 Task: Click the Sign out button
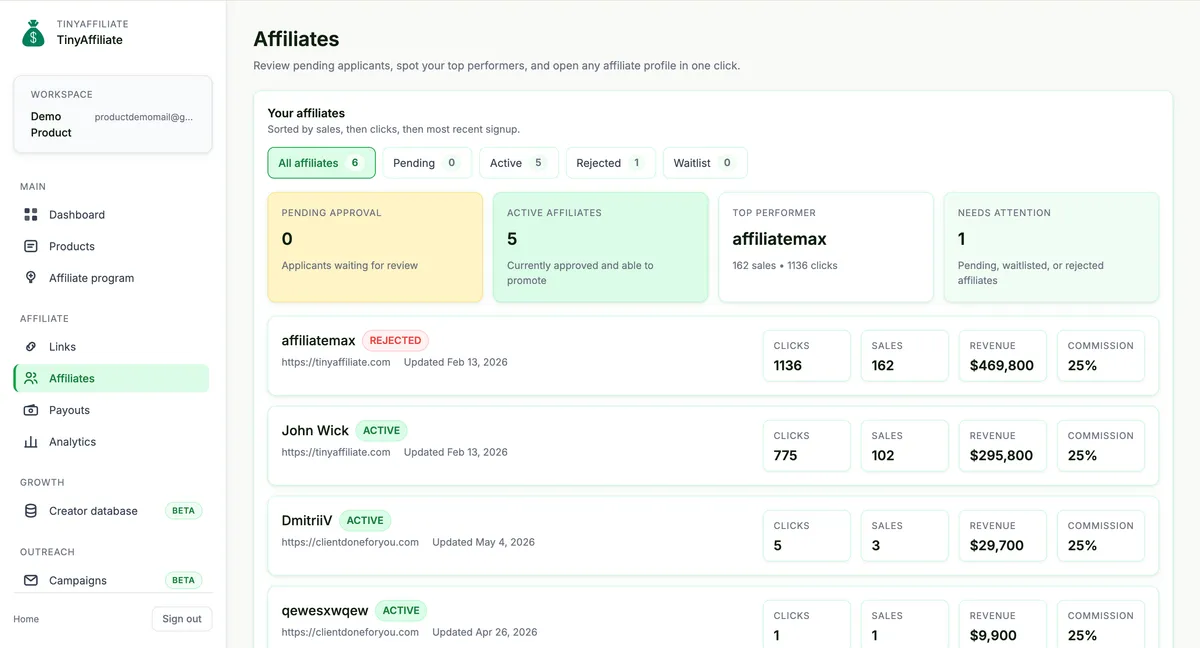click(182, 619)
